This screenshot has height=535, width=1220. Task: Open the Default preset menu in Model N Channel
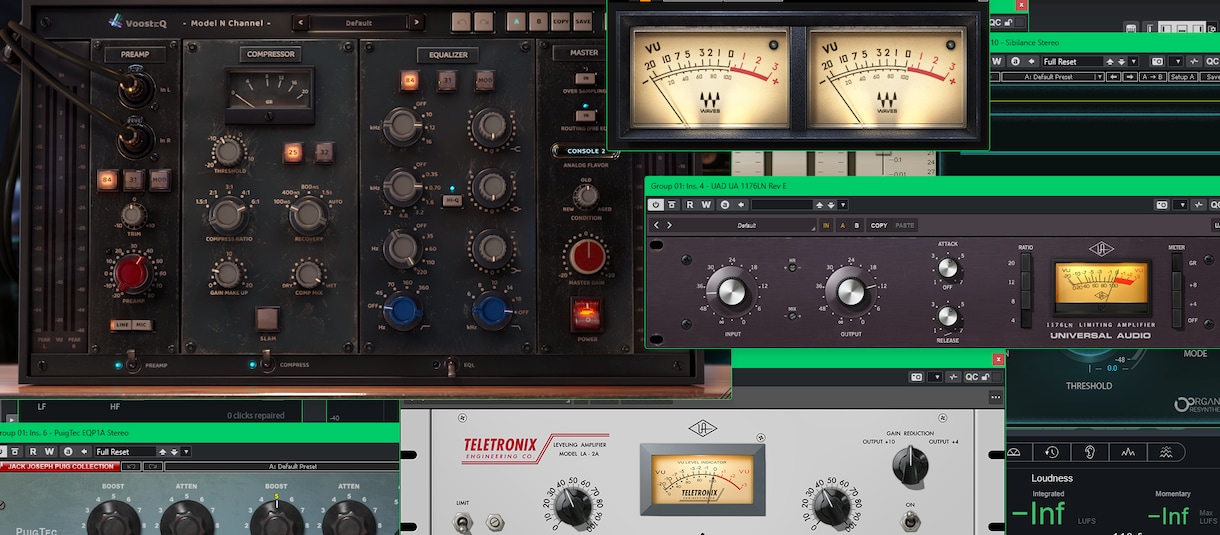click(x=358, y=22)
